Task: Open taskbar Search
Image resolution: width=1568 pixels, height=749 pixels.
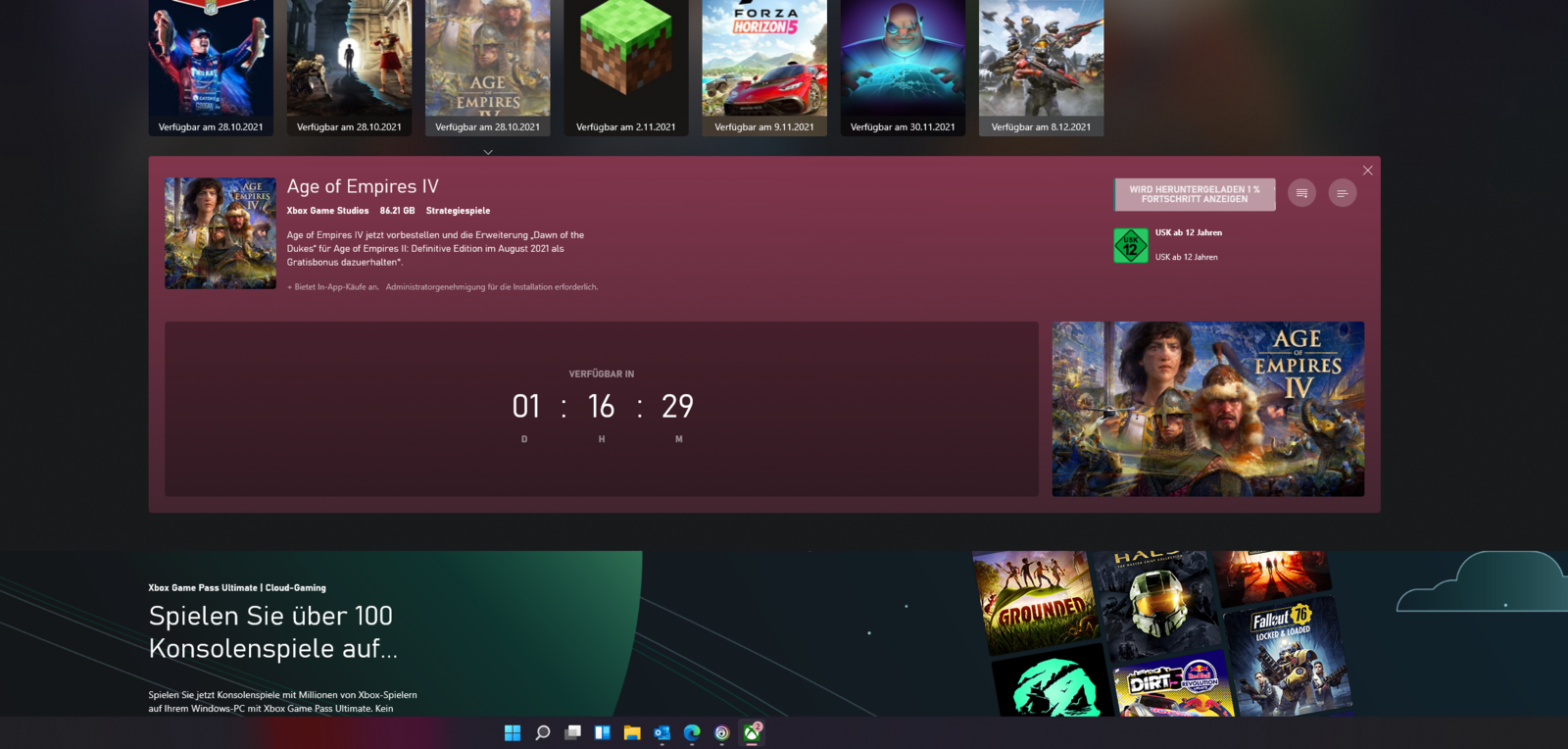Action: (x=543, y=732)
